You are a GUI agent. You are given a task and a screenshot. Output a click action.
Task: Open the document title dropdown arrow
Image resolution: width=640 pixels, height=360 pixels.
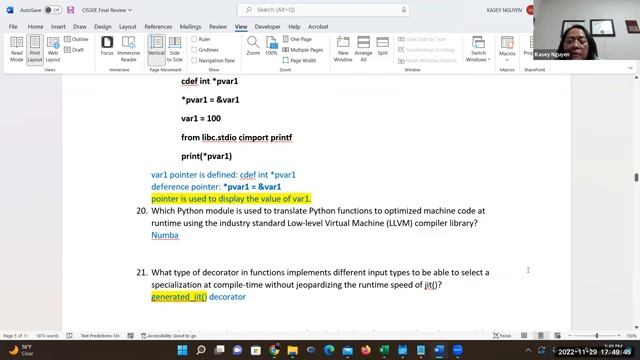(x=130, y=10)
